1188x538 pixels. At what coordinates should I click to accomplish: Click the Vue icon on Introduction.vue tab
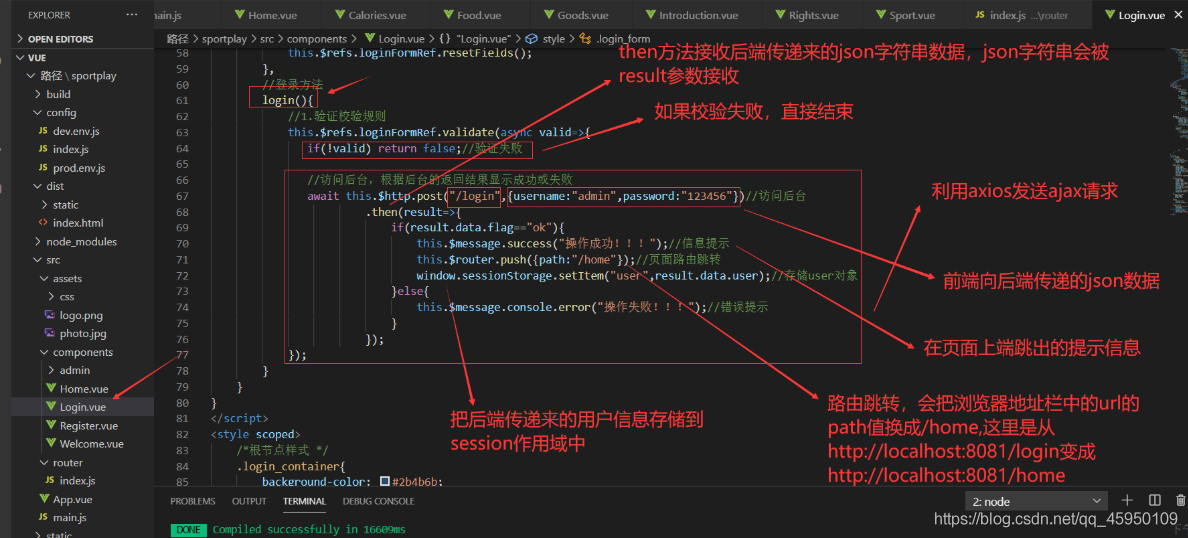650,15
